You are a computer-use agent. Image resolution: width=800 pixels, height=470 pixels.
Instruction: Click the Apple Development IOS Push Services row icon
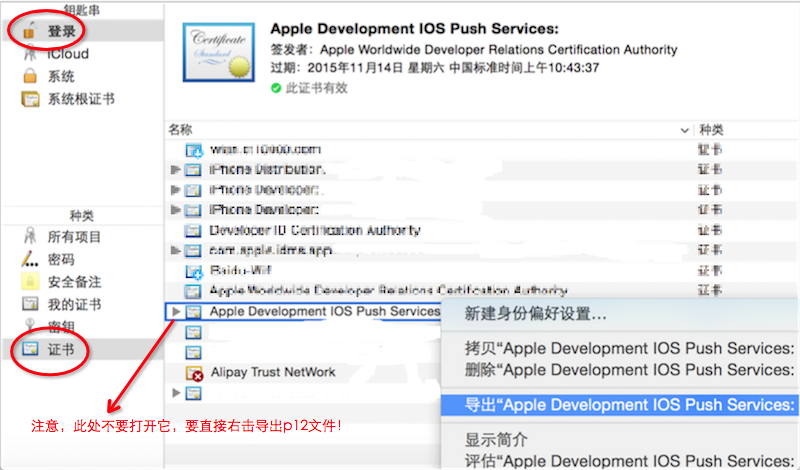(193, 312)
